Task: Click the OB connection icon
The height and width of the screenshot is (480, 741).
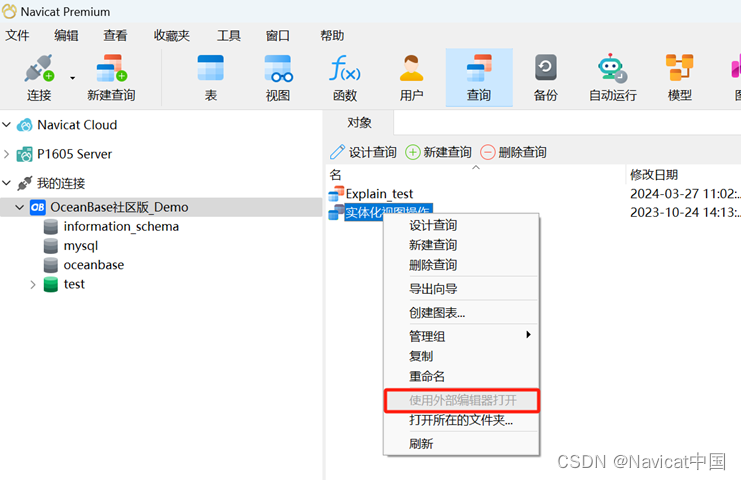Action: coord(38,207)
